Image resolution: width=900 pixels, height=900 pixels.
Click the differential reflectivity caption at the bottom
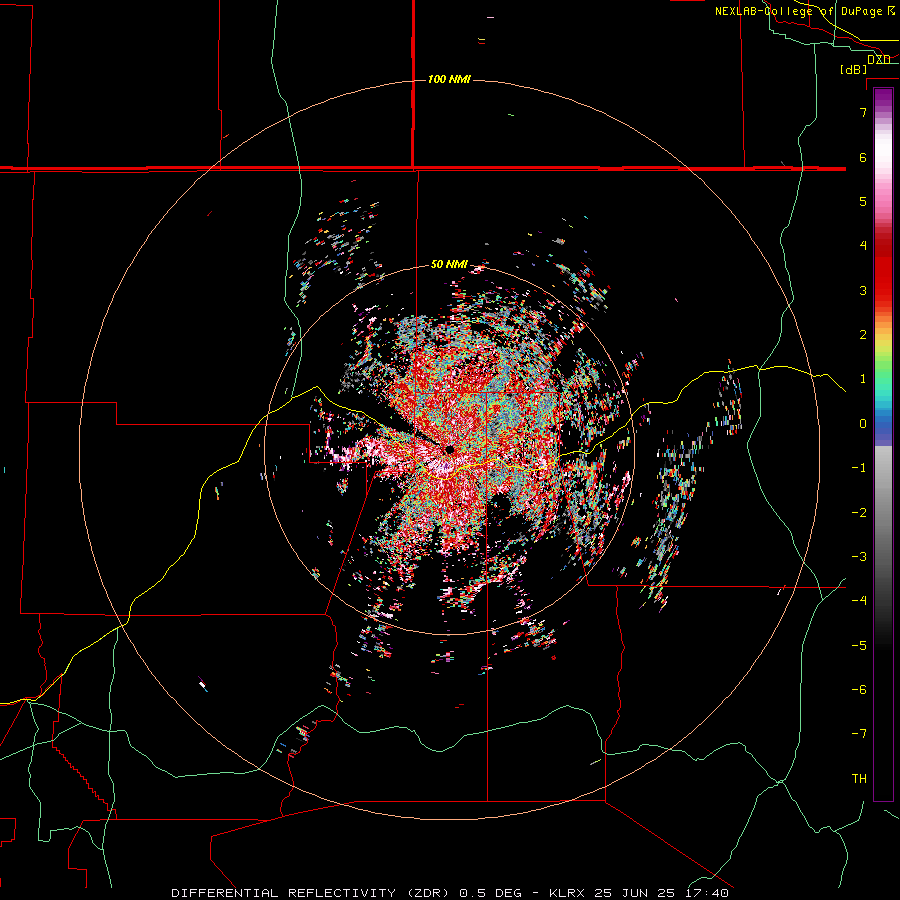click(450, 893)
